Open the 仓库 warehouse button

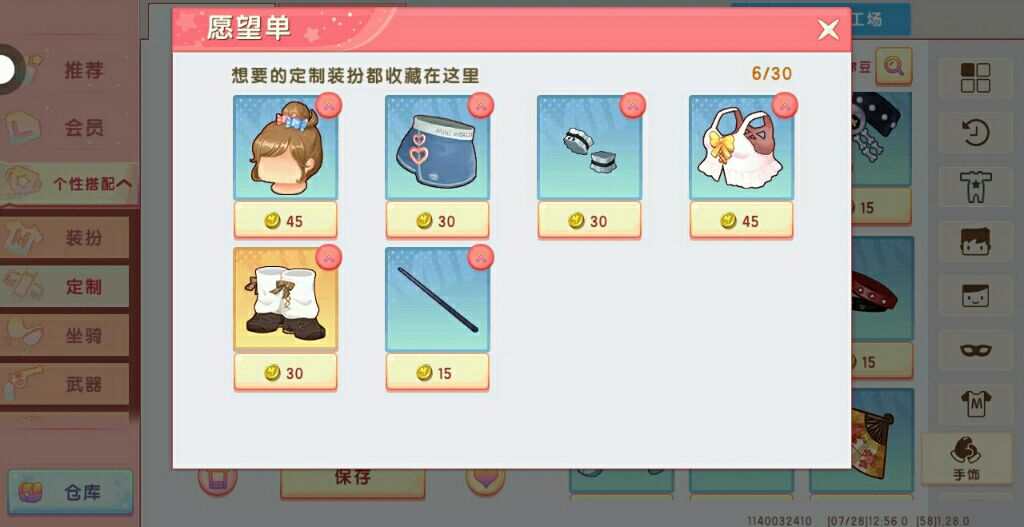point(71,492)
